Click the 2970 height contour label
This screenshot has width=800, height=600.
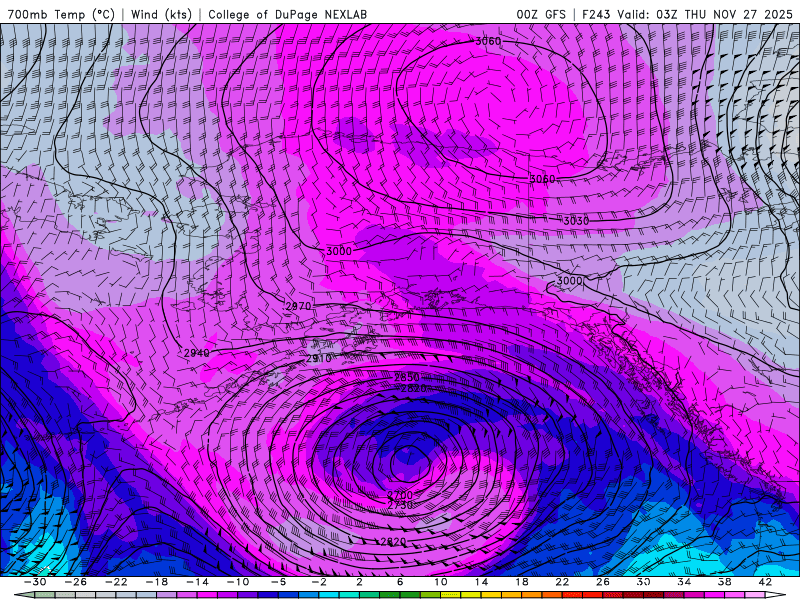[298, 306]
